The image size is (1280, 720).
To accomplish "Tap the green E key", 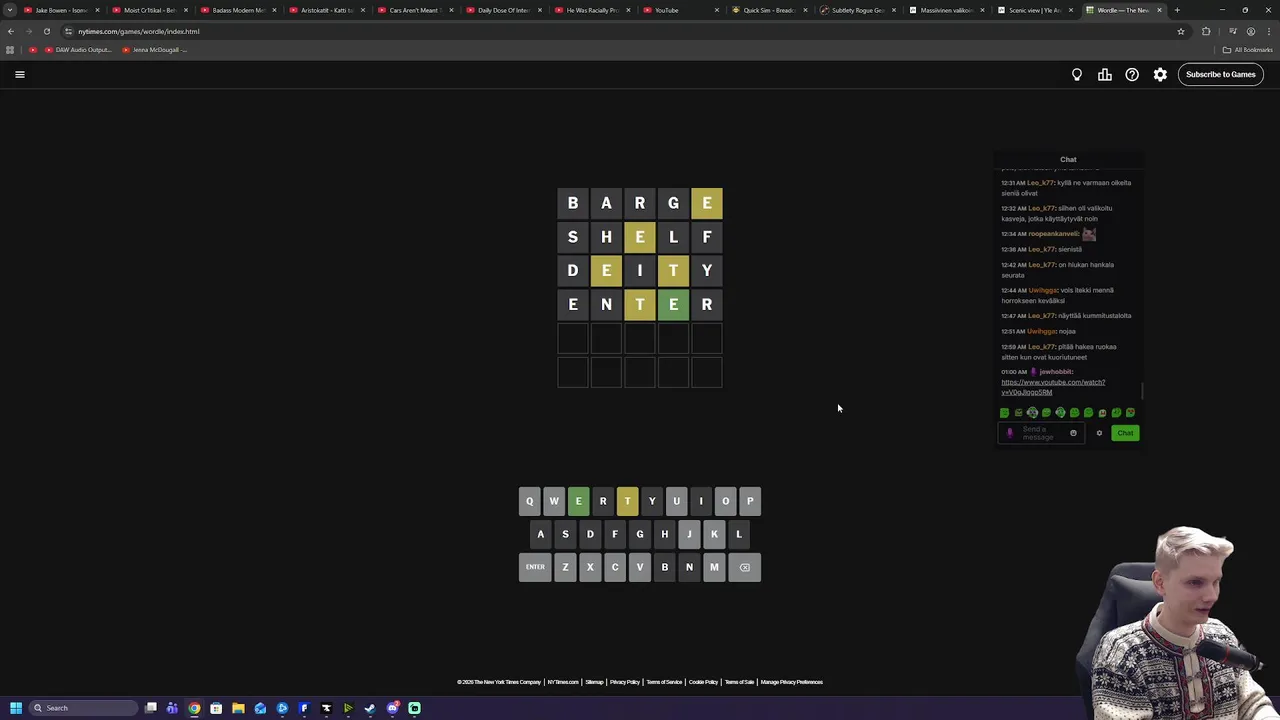I will (578, 501).
